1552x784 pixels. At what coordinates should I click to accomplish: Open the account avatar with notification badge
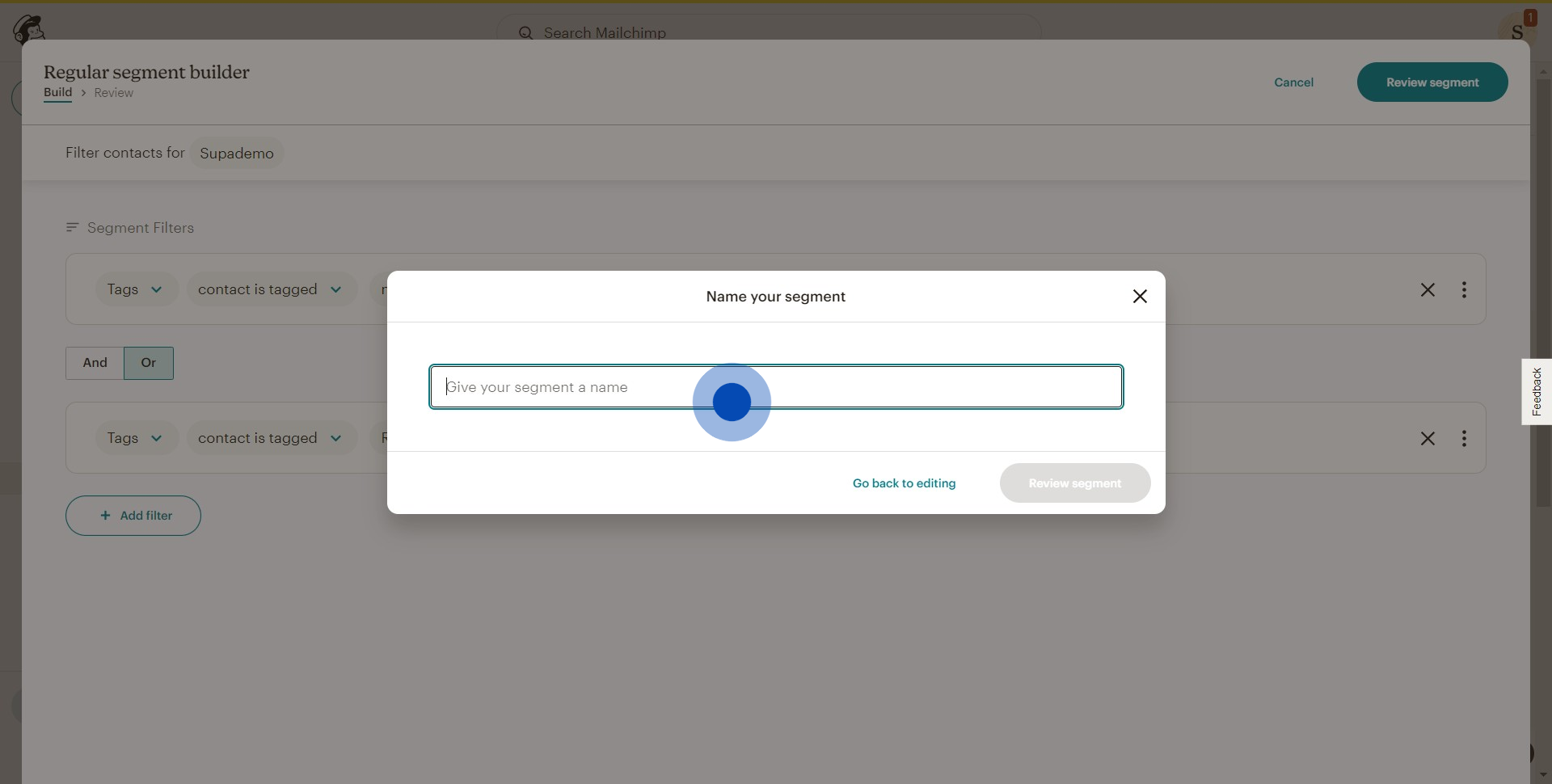[1516, 29]
